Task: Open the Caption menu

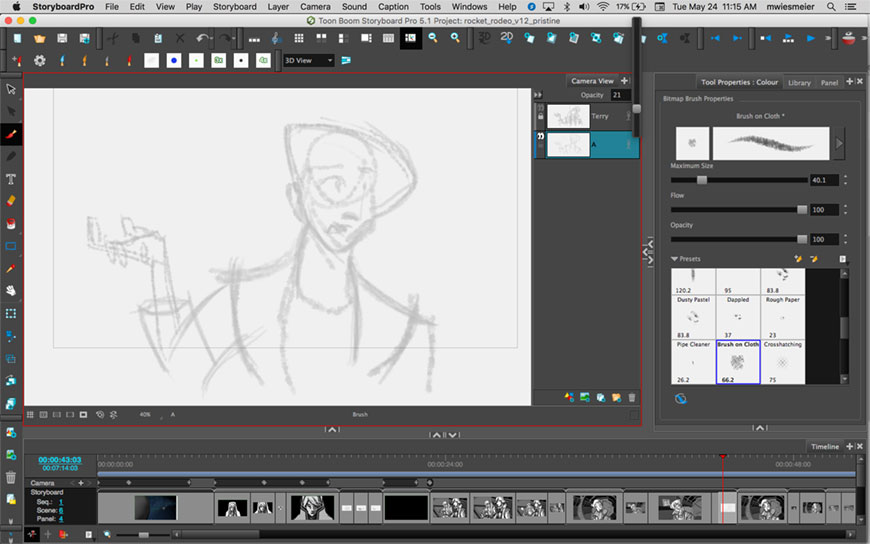Action: [x=393, y=7]
